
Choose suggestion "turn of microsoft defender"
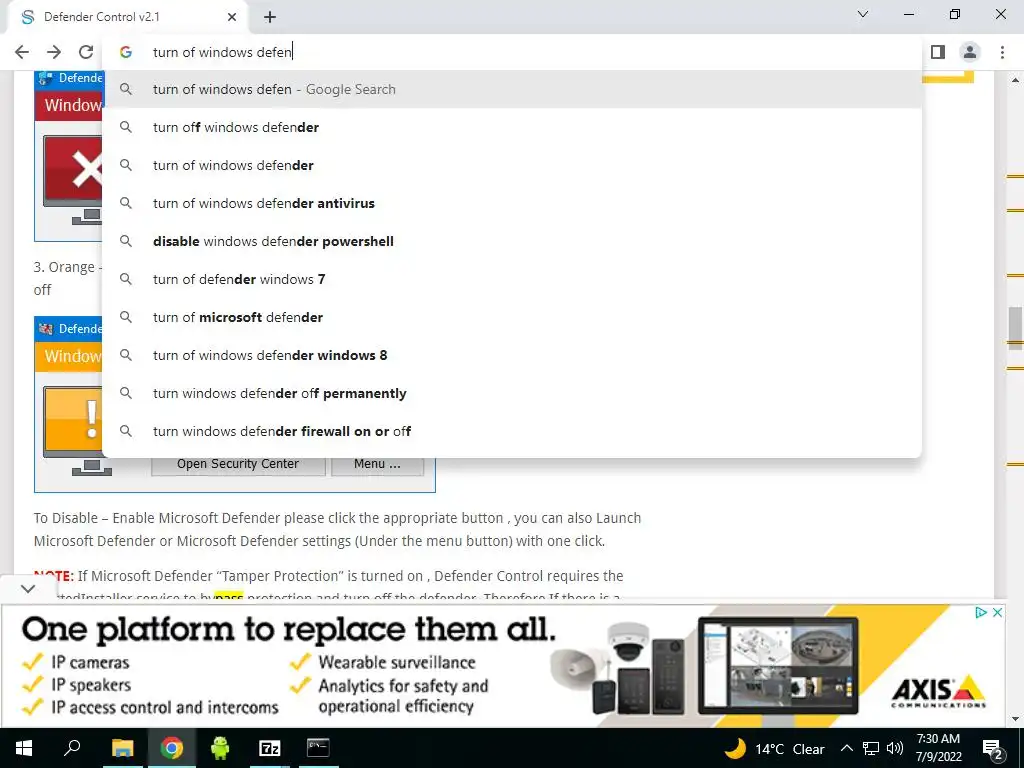[513, 317]
